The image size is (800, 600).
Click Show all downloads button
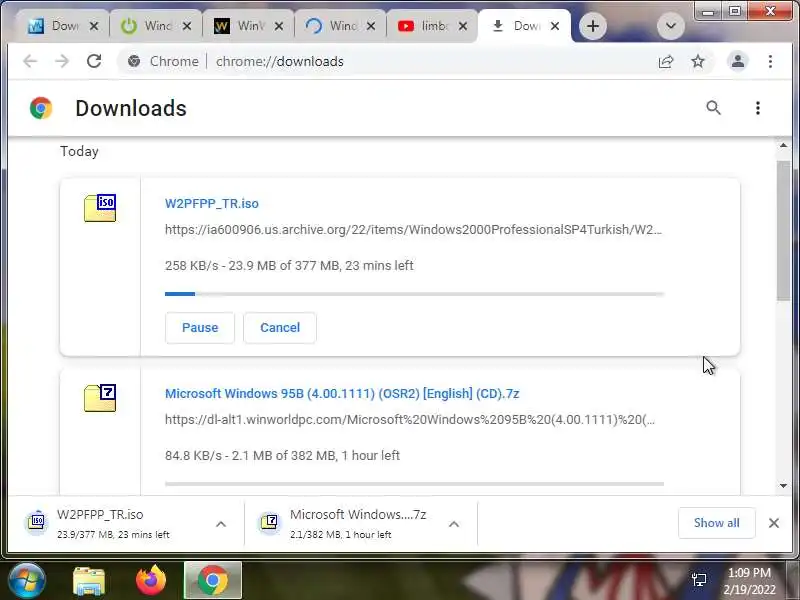[716, 523]
